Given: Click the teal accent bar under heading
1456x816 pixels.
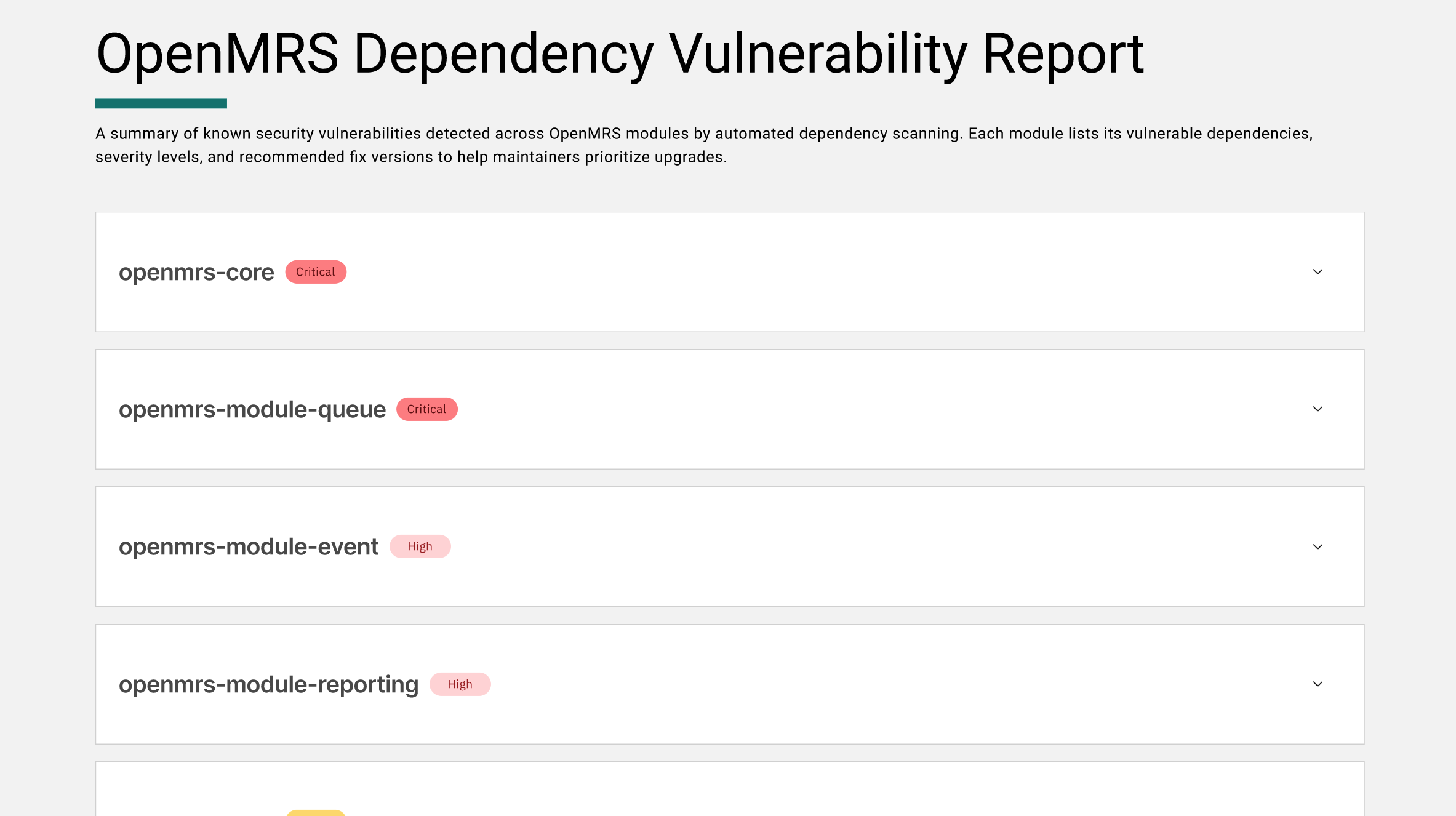Looking at the screenshot, I should (x=161, y=103).
